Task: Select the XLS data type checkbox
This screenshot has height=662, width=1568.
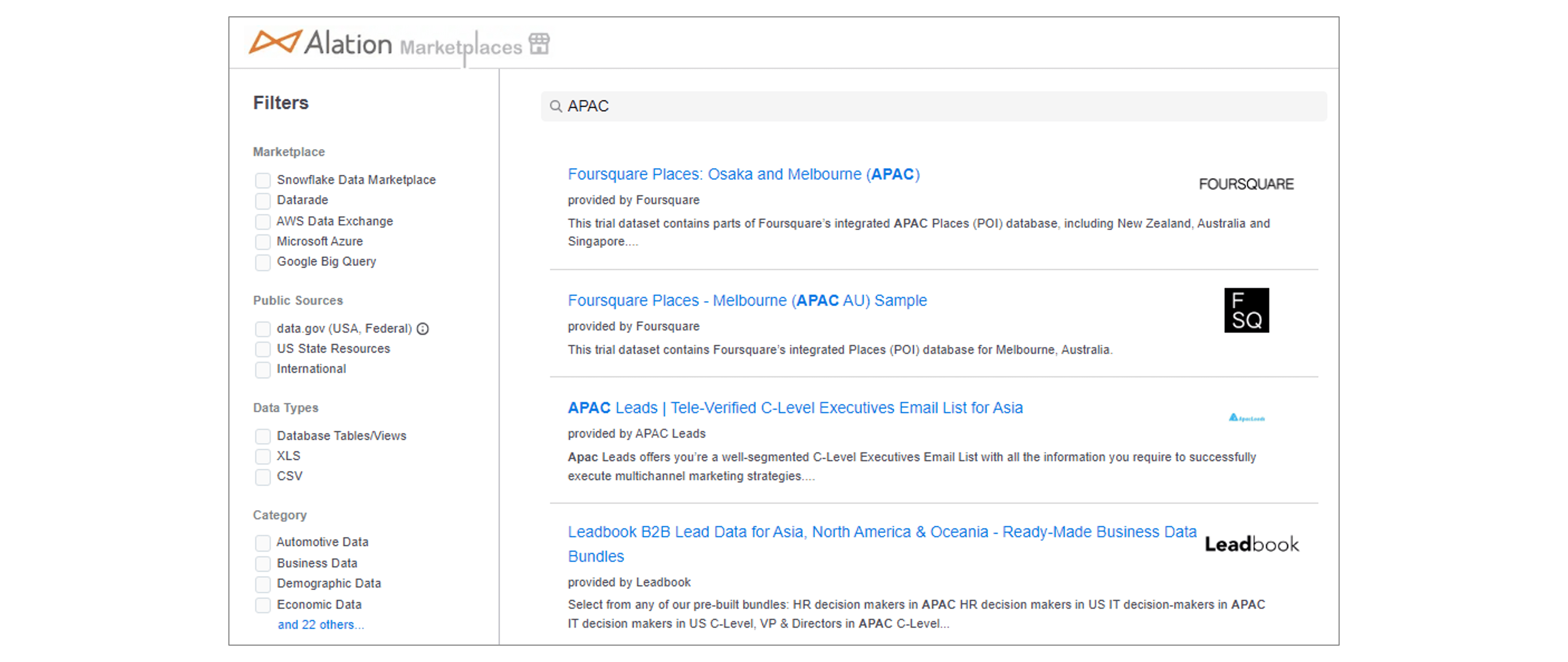Action: coord(262,456)
